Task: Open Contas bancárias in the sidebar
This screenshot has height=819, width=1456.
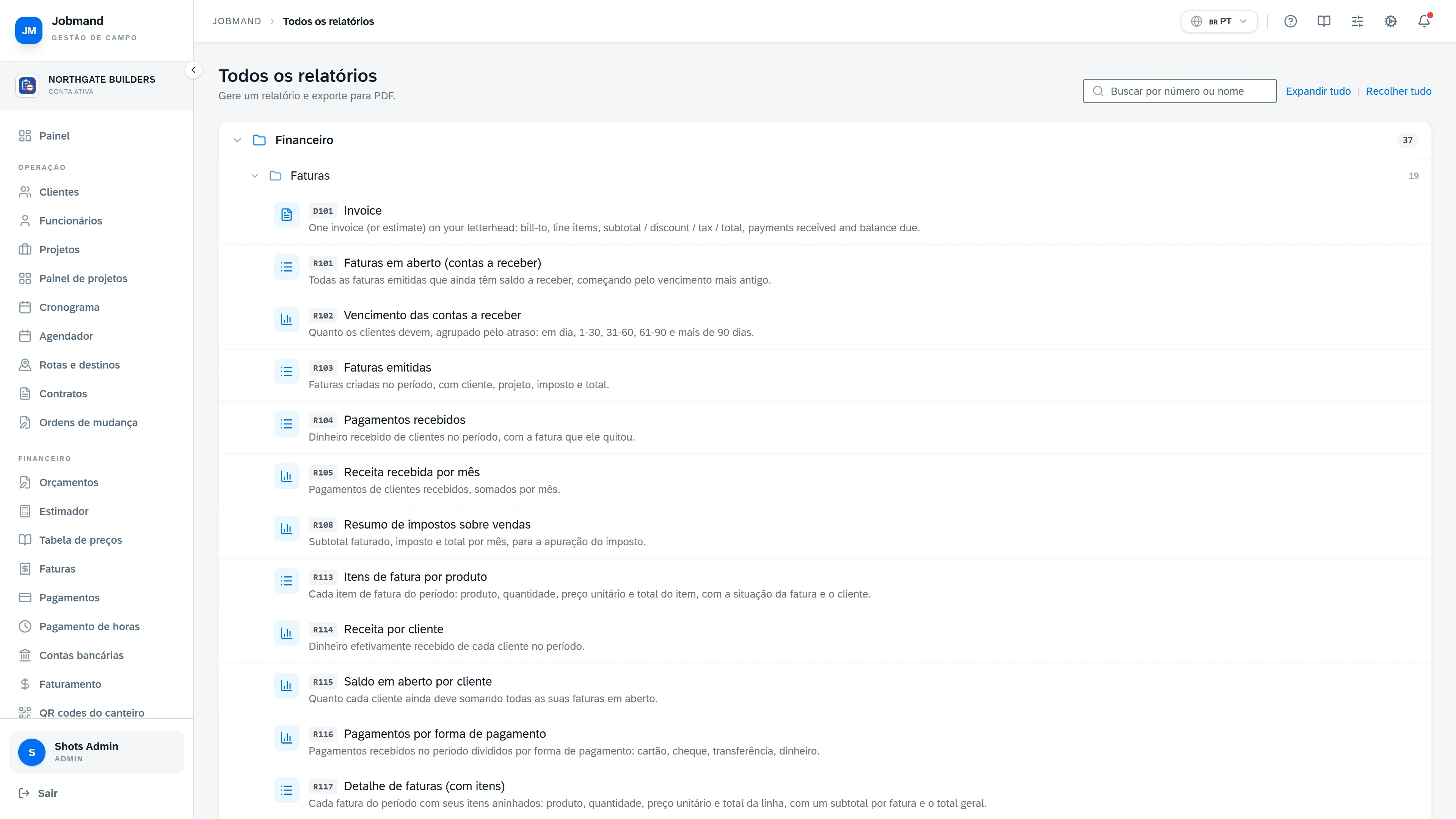Action: 97,655
